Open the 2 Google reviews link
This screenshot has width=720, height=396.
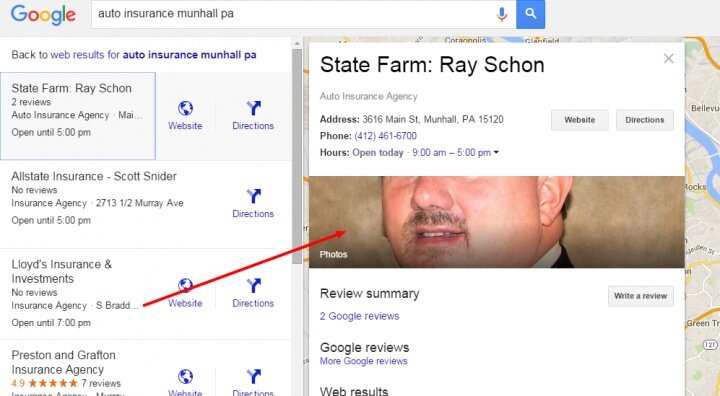[360, 316]
